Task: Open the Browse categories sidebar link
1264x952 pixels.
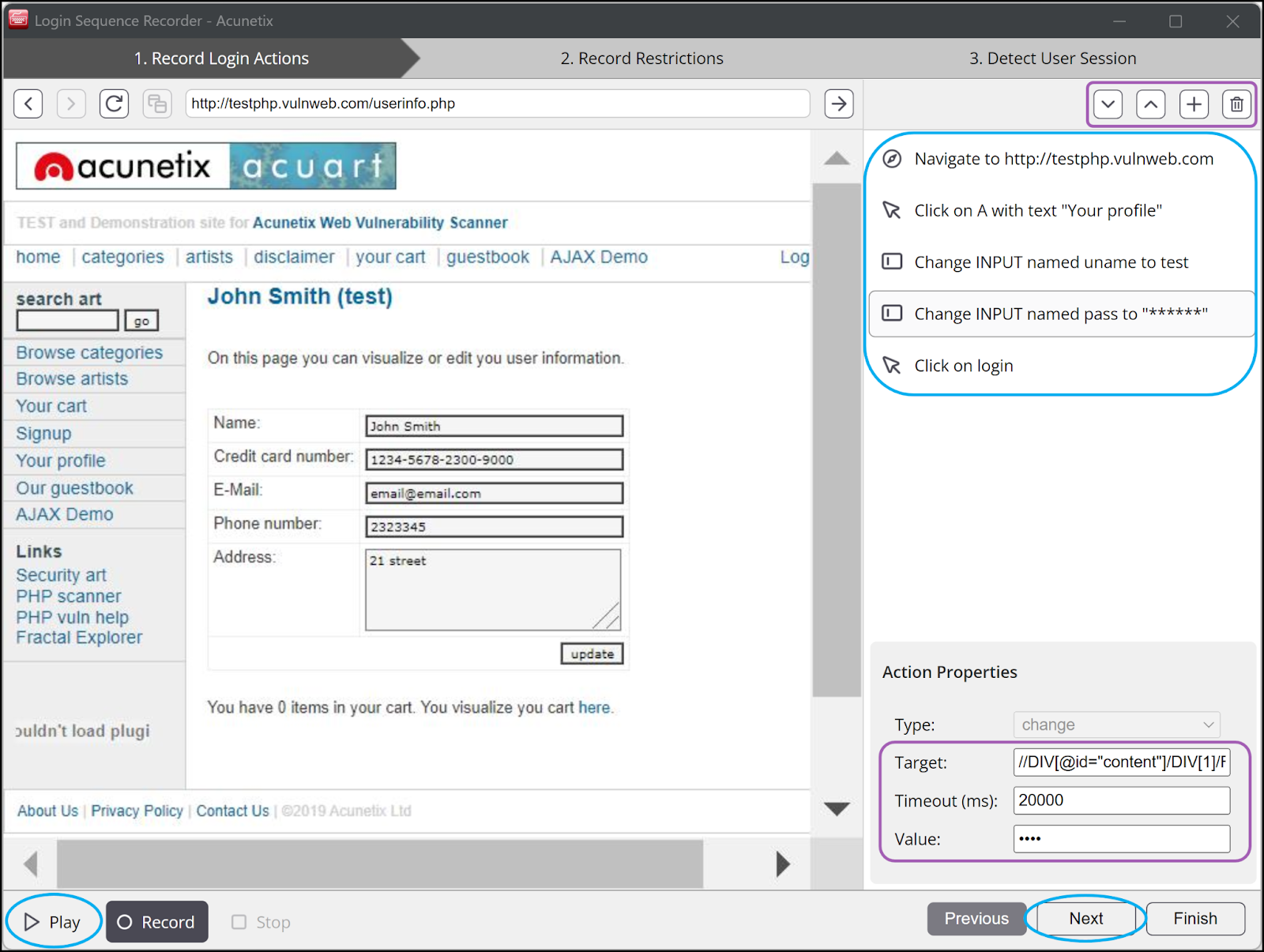Action: [x=89, y=352]
